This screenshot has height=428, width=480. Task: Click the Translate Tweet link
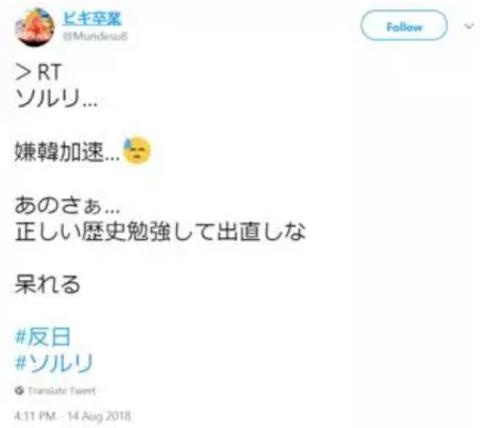(x=62, y=391)
